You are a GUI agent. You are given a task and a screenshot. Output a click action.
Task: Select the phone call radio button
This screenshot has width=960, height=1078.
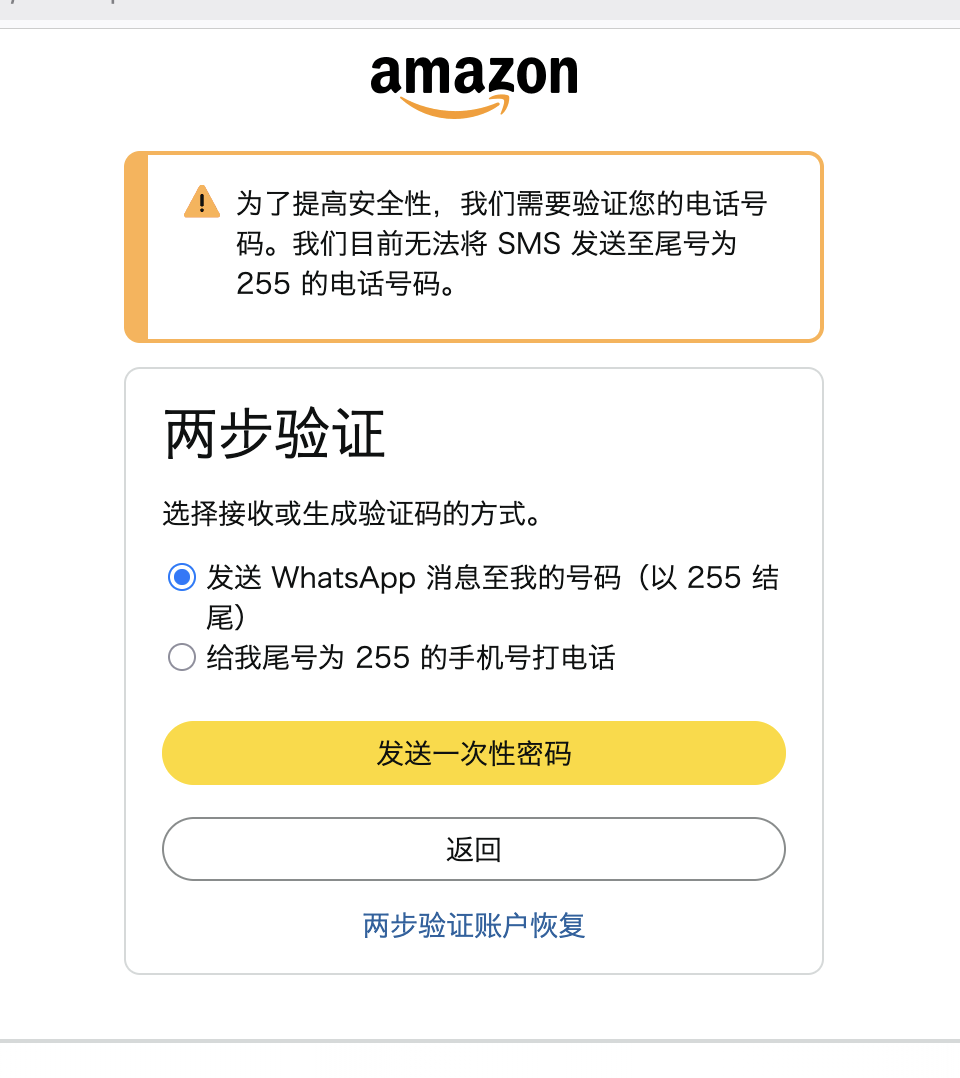coord(181,657)
